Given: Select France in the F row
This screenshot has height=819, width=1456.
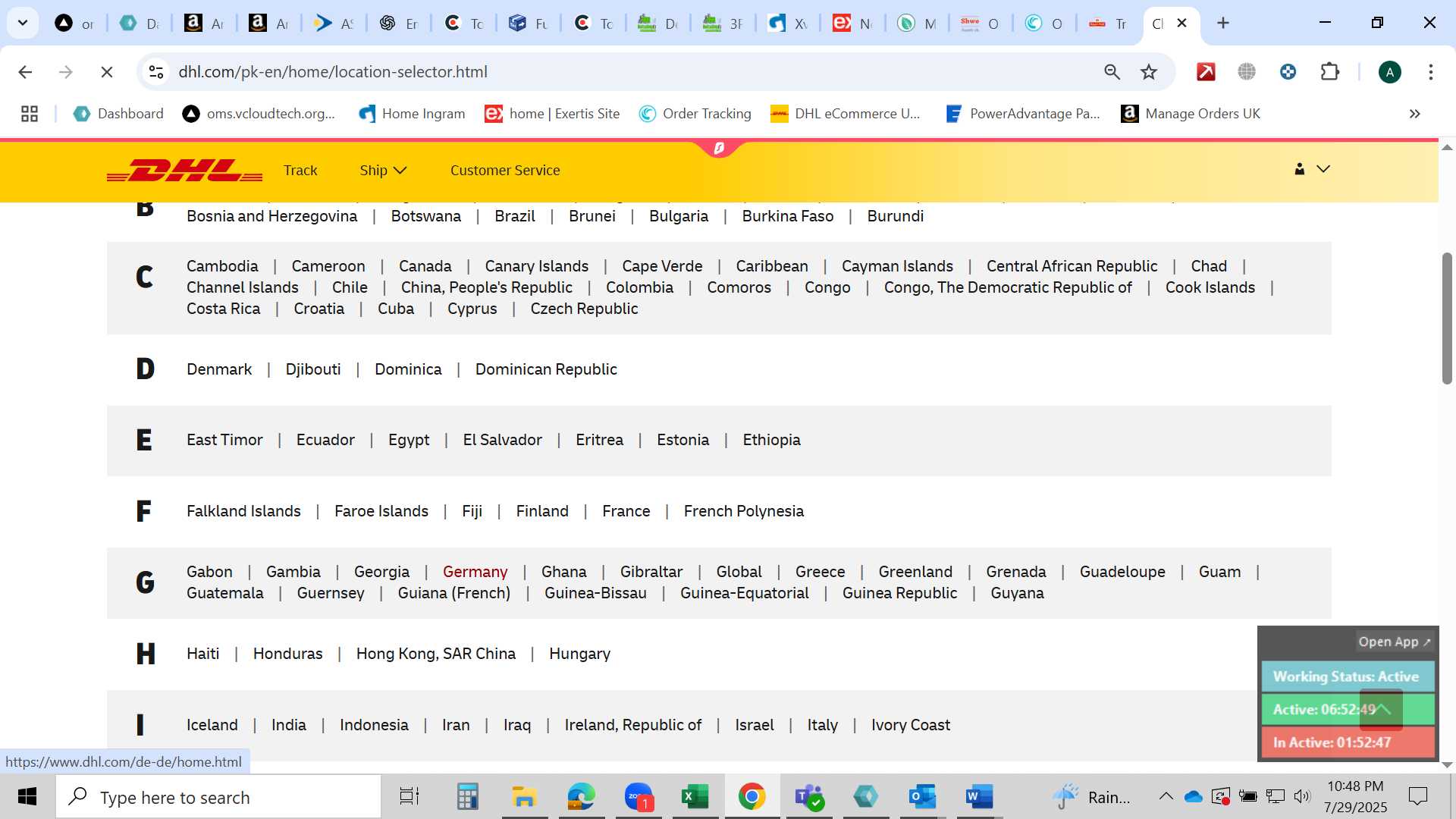Looking at the screenshot, I should click(x=626, y=511).
